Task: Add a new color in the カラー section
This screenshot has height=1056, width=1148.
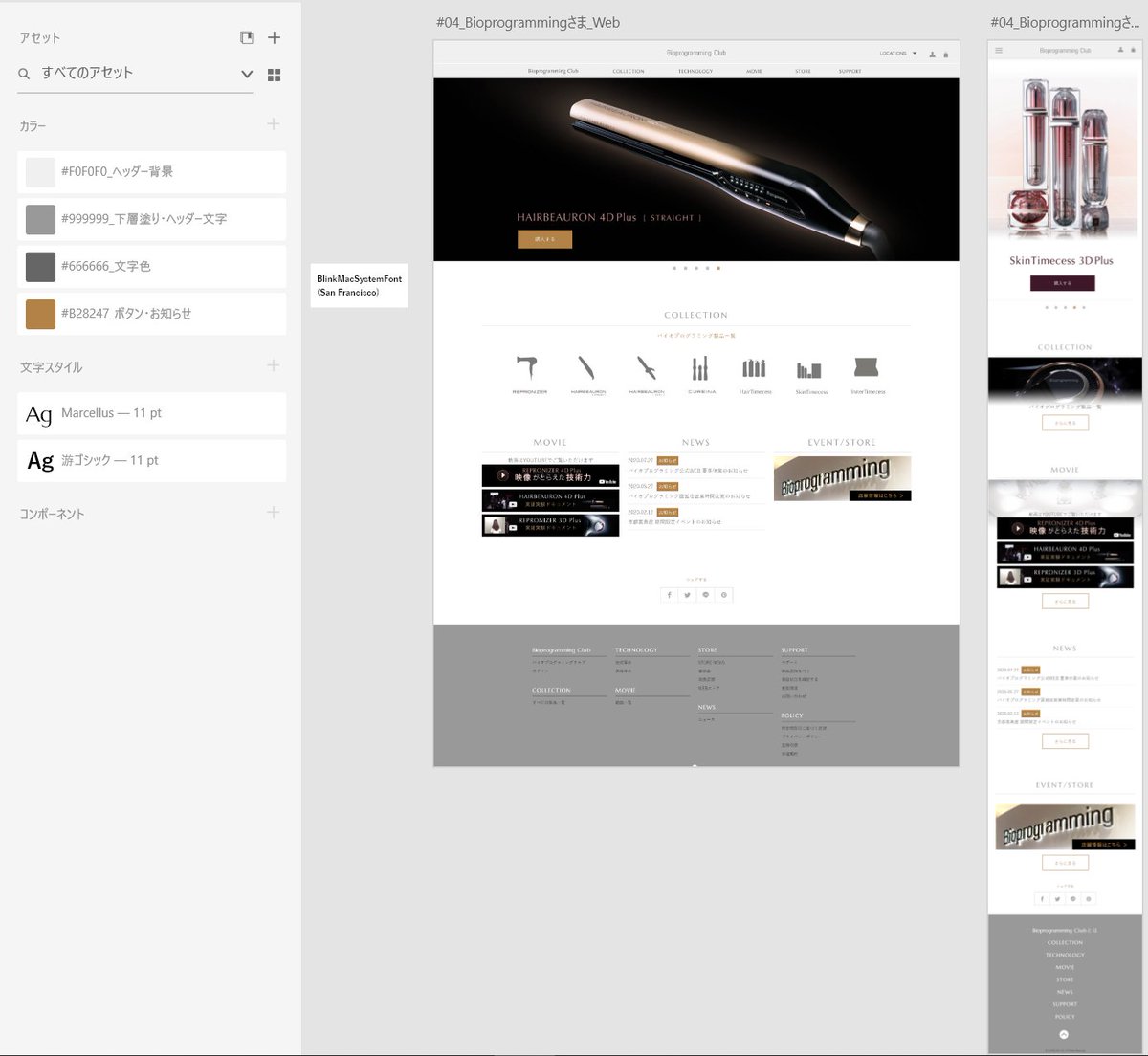Action: (274, 124)
